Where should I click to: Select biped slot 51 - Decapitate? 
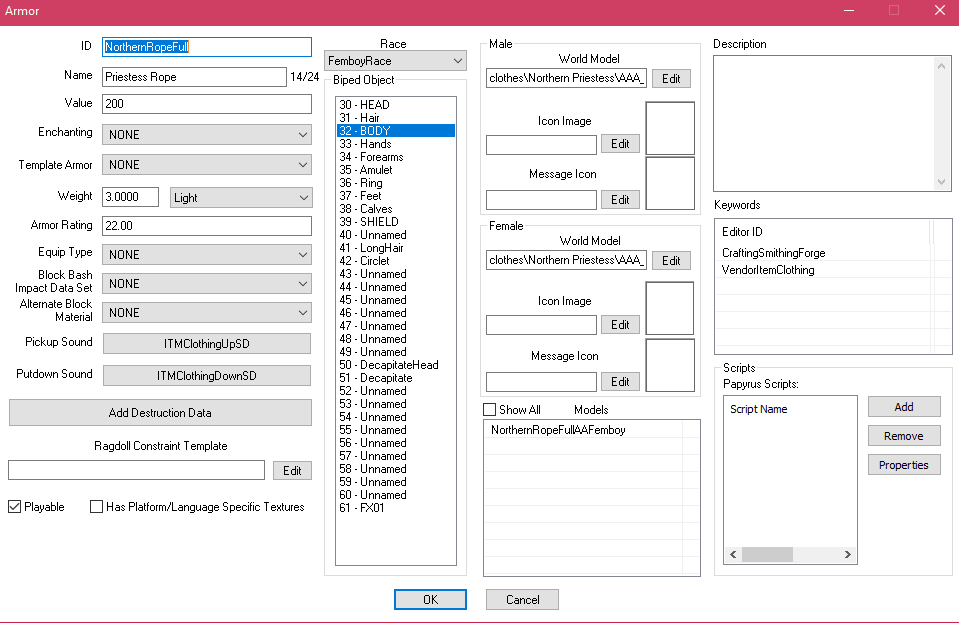coord(396,378)
